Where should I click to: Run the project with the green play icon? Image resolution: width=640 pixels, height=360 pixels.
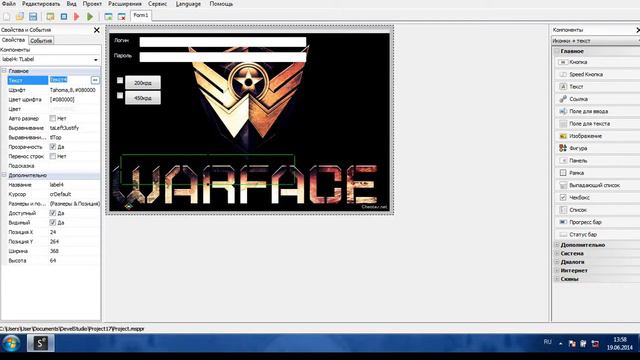point(90,17)
